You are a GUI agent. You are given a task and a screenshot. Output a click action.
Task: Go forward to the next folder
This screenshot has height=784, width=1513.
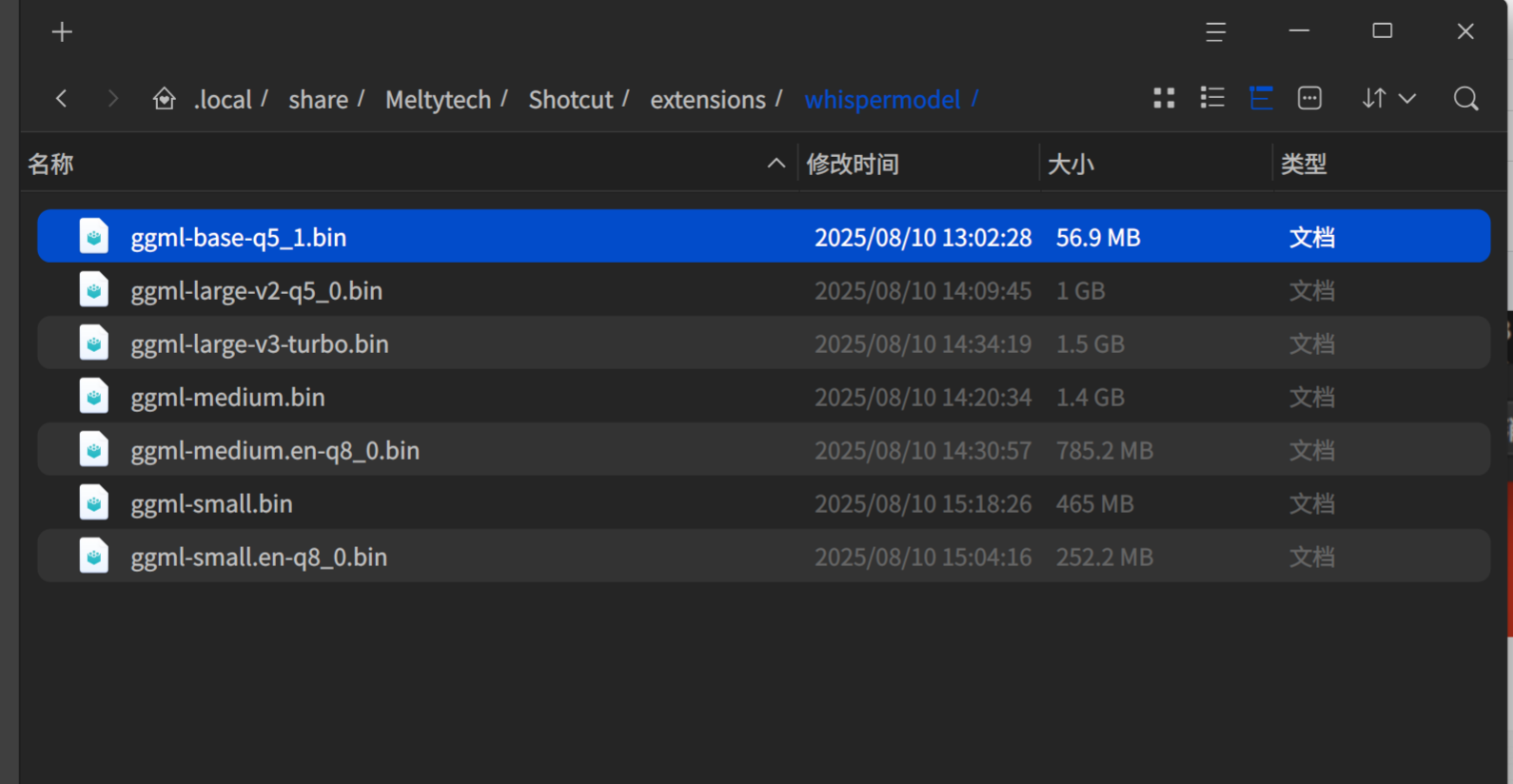click(113, 98)
